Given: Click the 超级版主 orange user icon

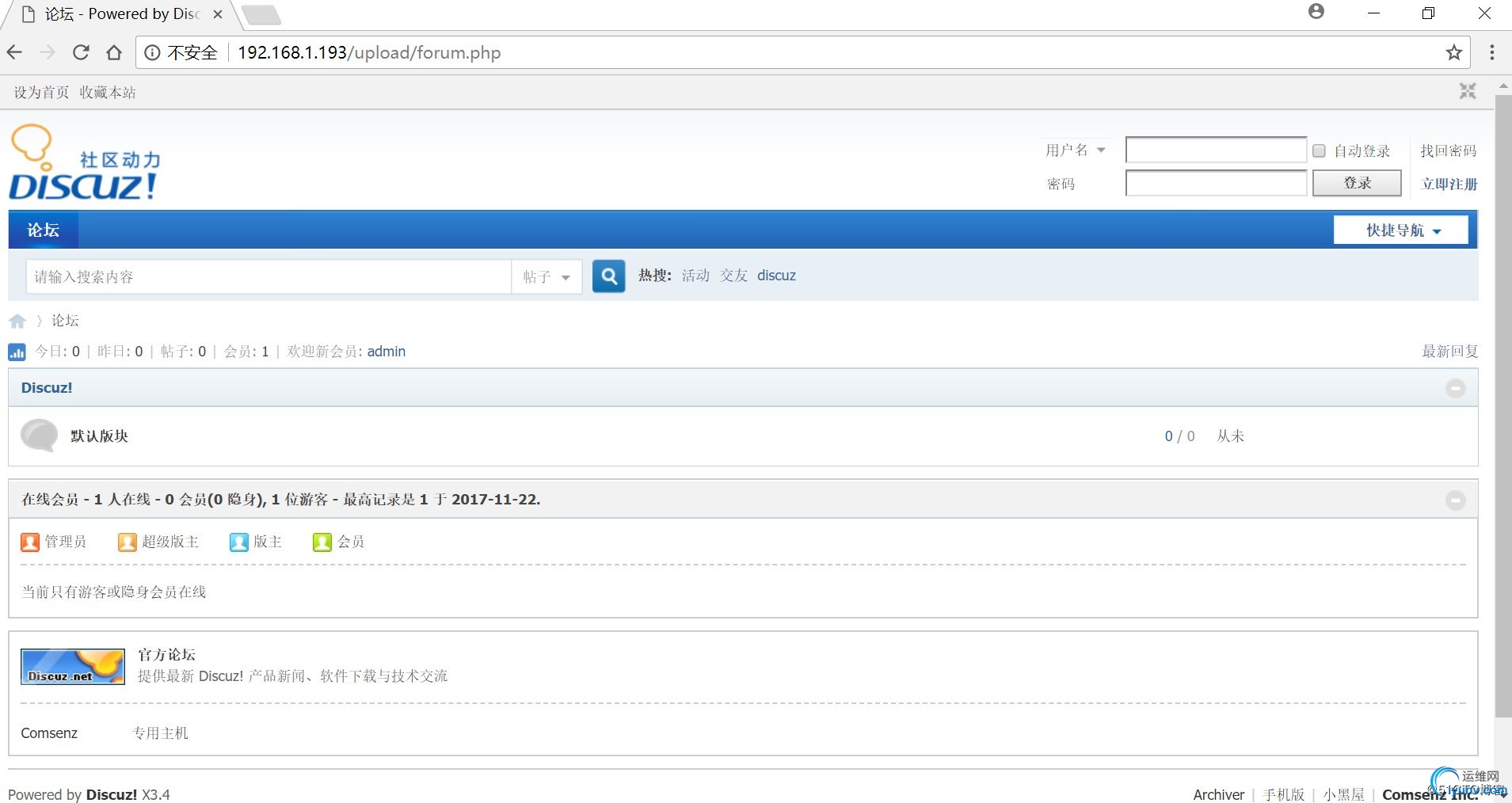Looking at the screenshot, I should pos(127,542).
